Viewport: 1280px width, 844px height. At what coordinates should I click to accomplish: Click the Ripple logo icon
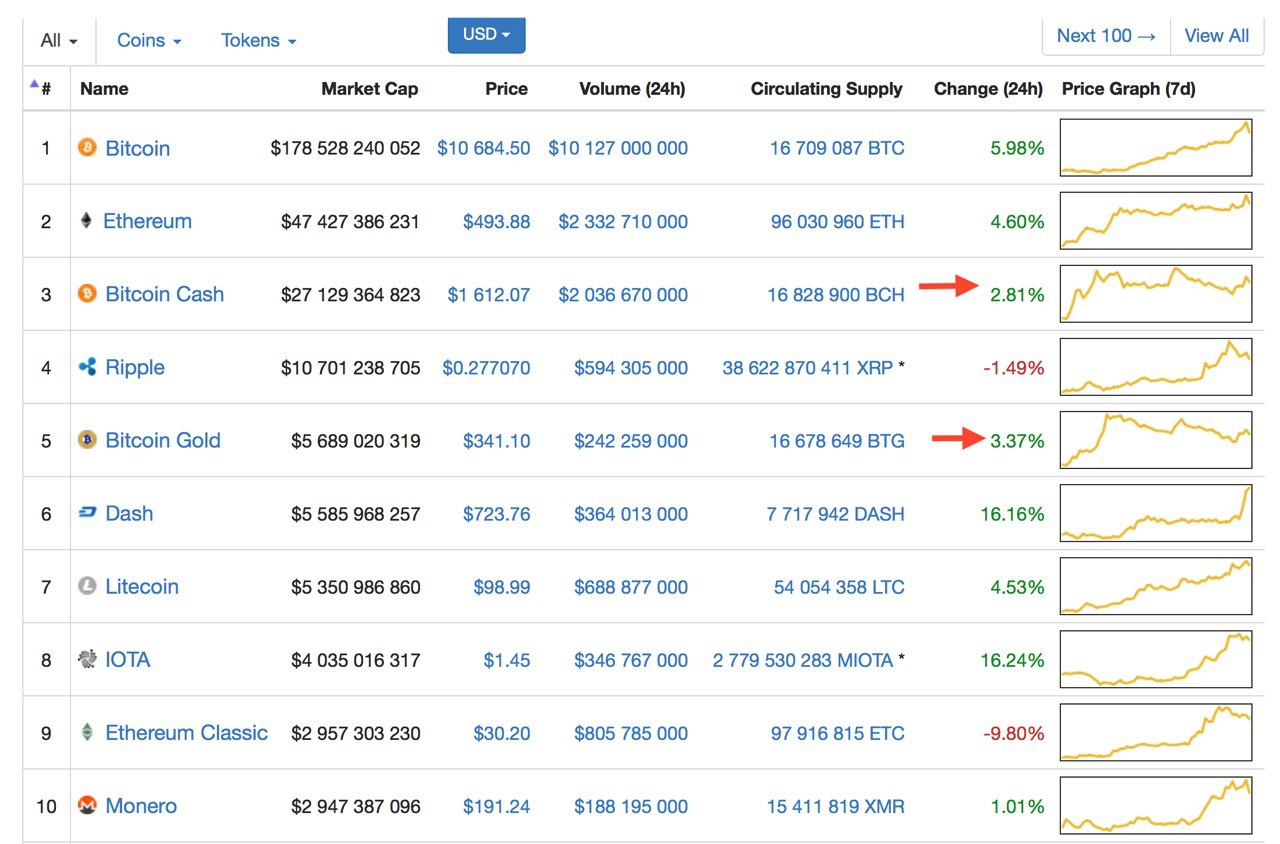pos(88,367)
